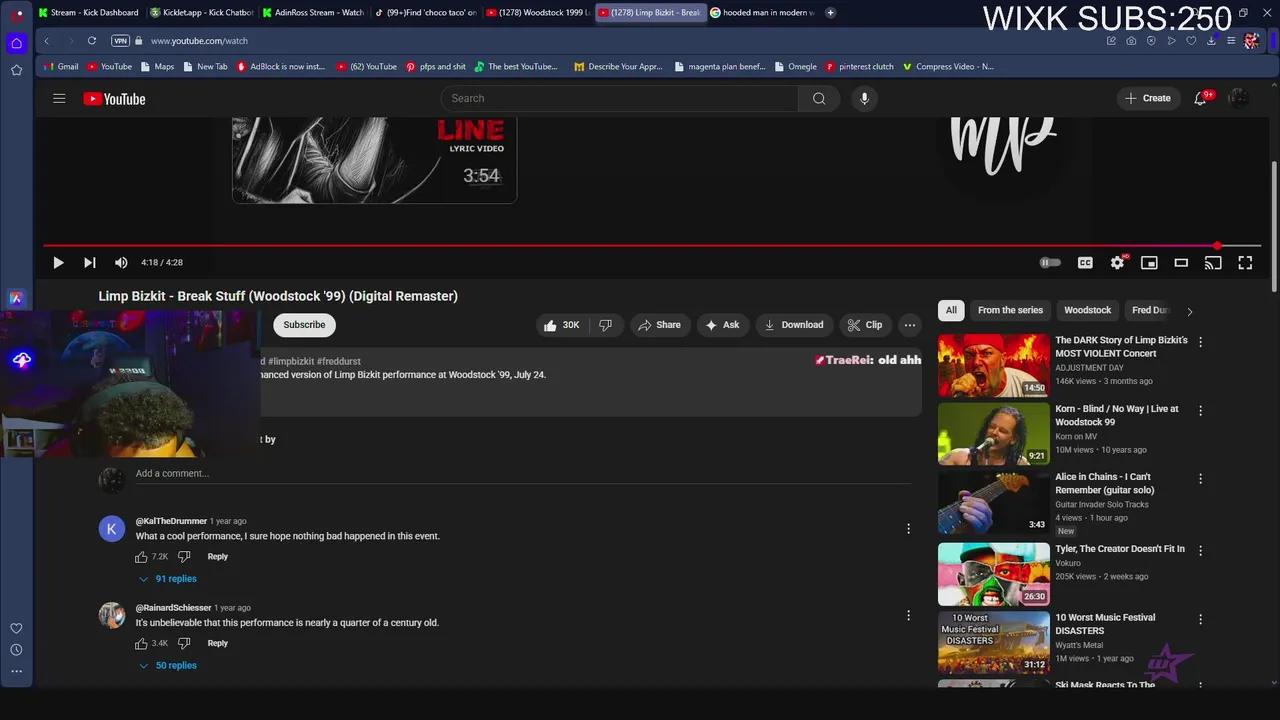Open more actions menu beside Clip
This screenshot has width=1280, height=720.
pyautogui.click(x=909, y=325)
